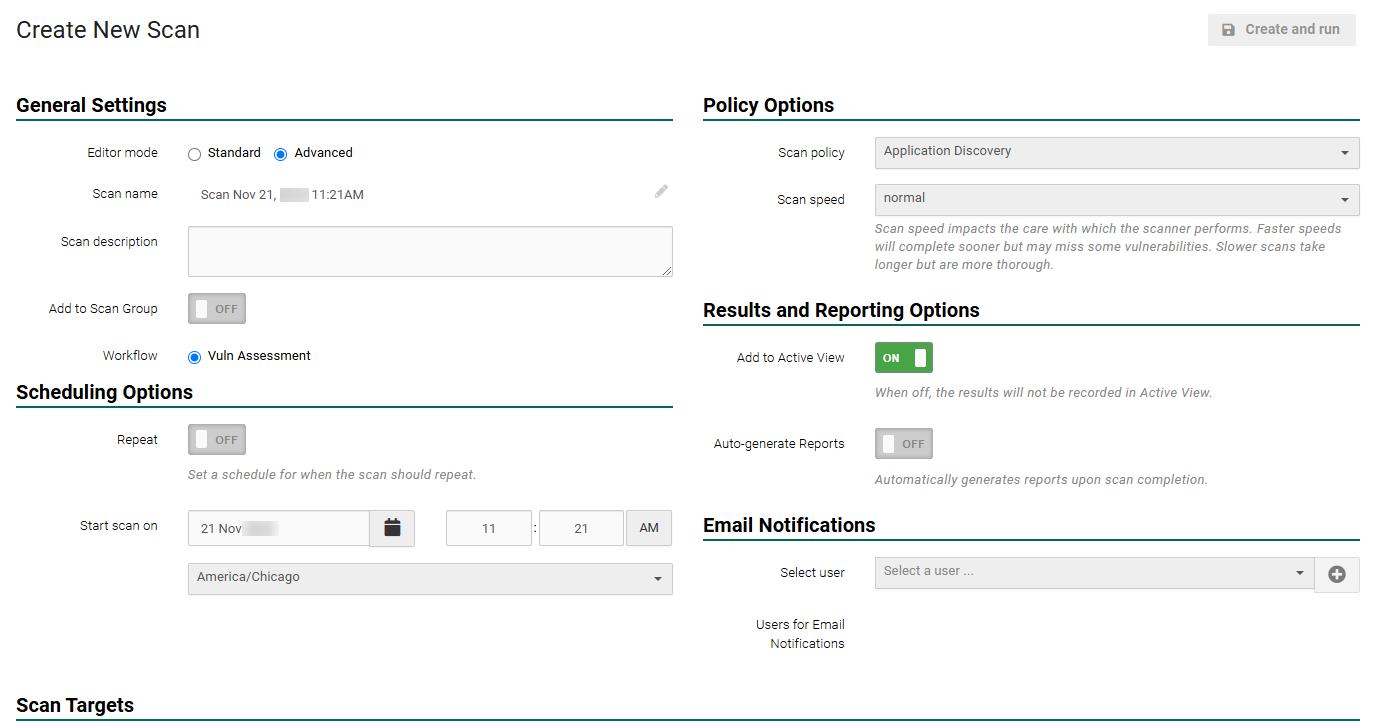Enable Auto-generate Reports

[903, 443]
